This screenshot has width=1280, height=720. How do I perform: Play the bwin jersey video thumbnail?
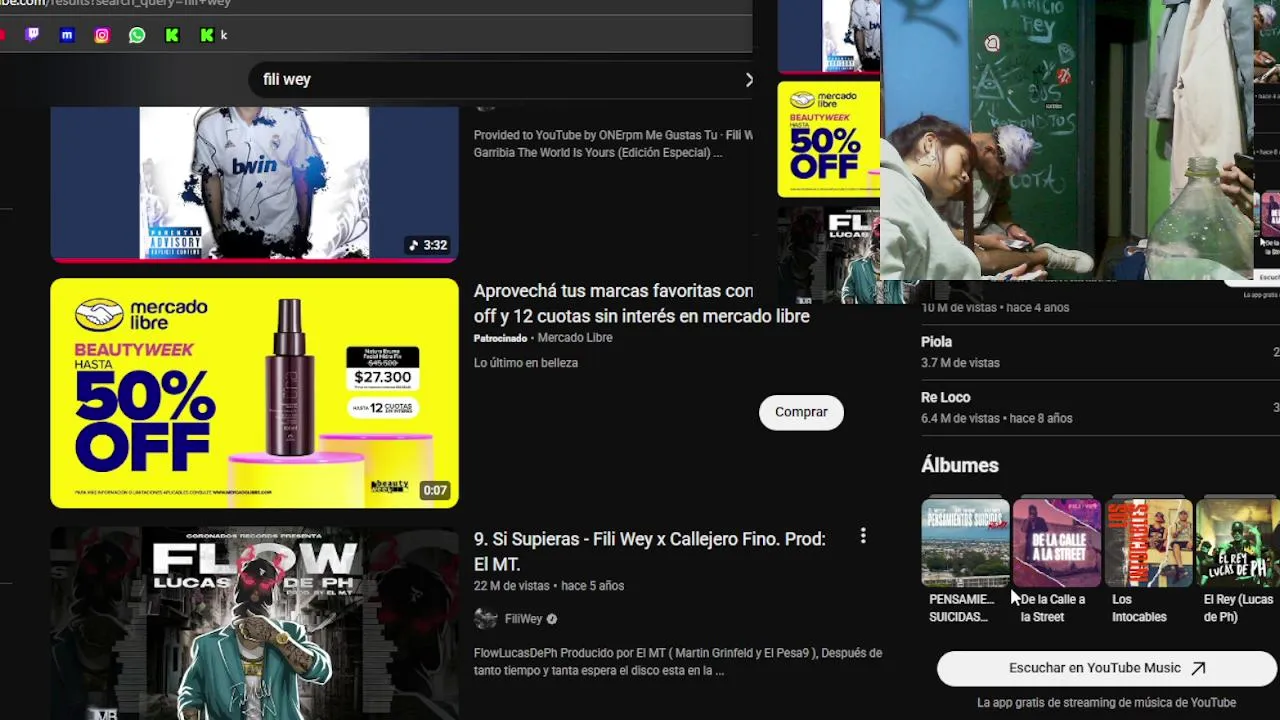point(254,184)
